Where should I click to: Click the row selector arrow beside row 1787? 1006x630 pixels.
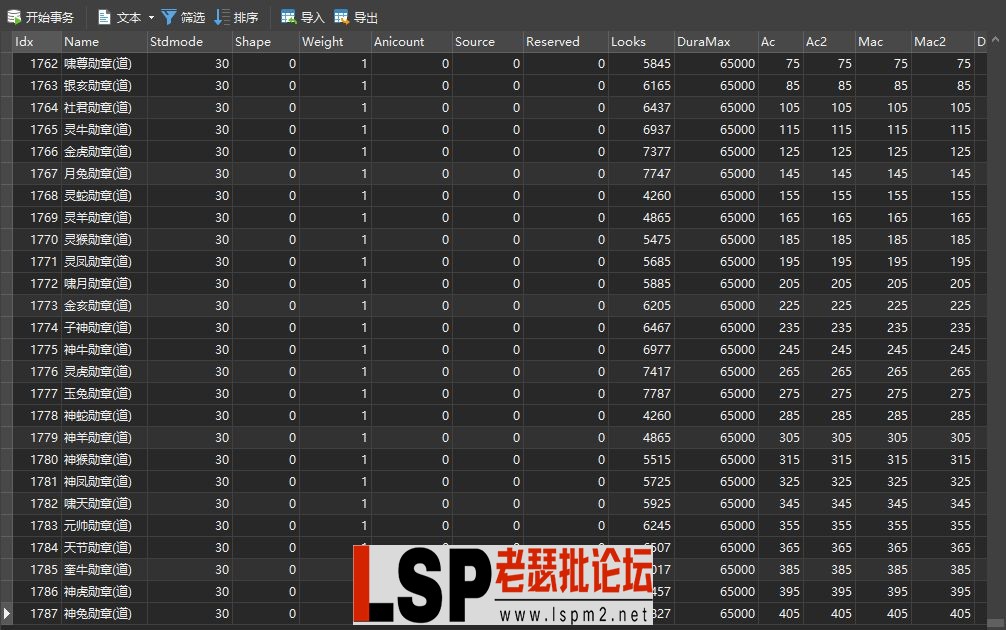click(x=7, y=613)
